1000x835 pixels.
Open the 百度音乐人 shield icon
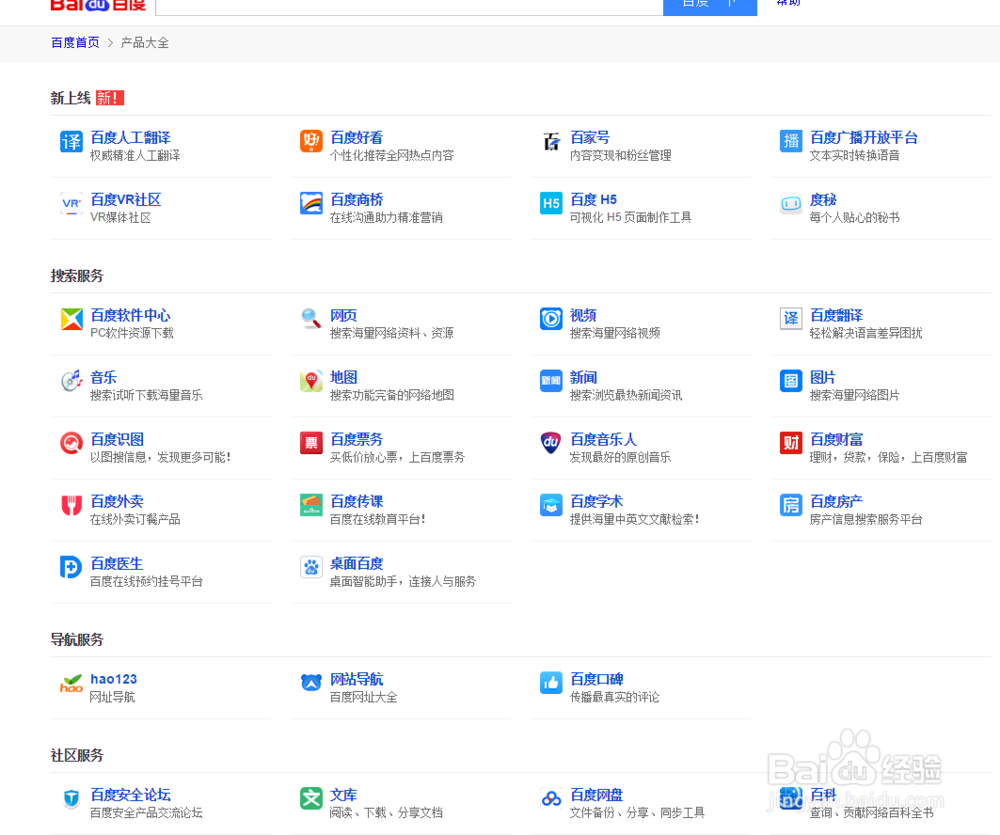click(x=551, y=443)
